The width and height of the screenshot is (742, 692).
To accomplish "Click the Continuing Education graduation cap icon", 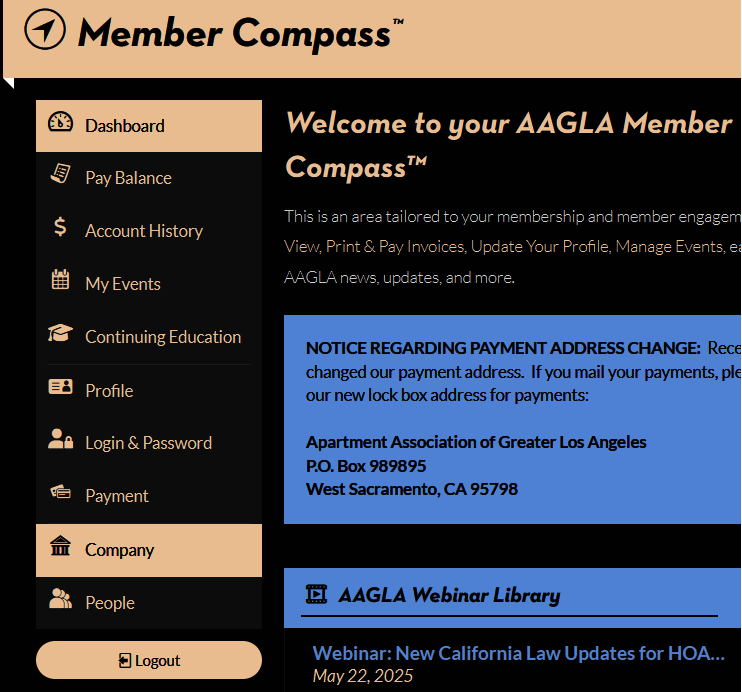I will tap(60, 333).
